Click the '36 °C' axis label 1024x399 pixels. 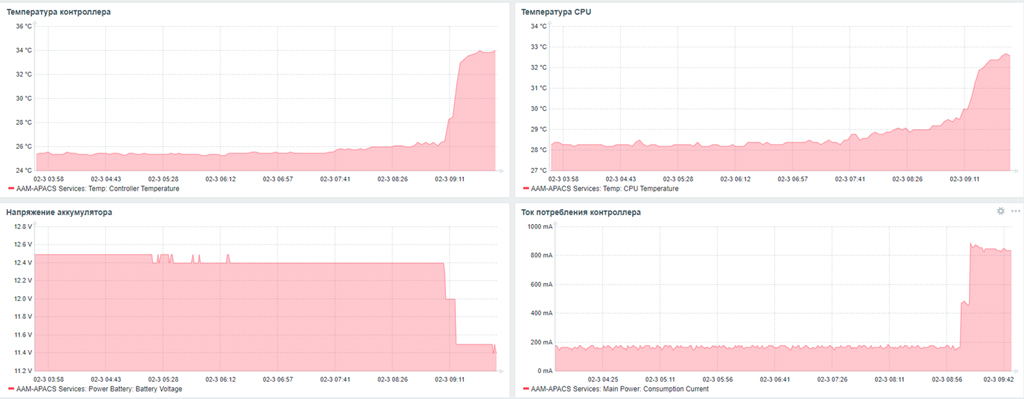[24, 27]
